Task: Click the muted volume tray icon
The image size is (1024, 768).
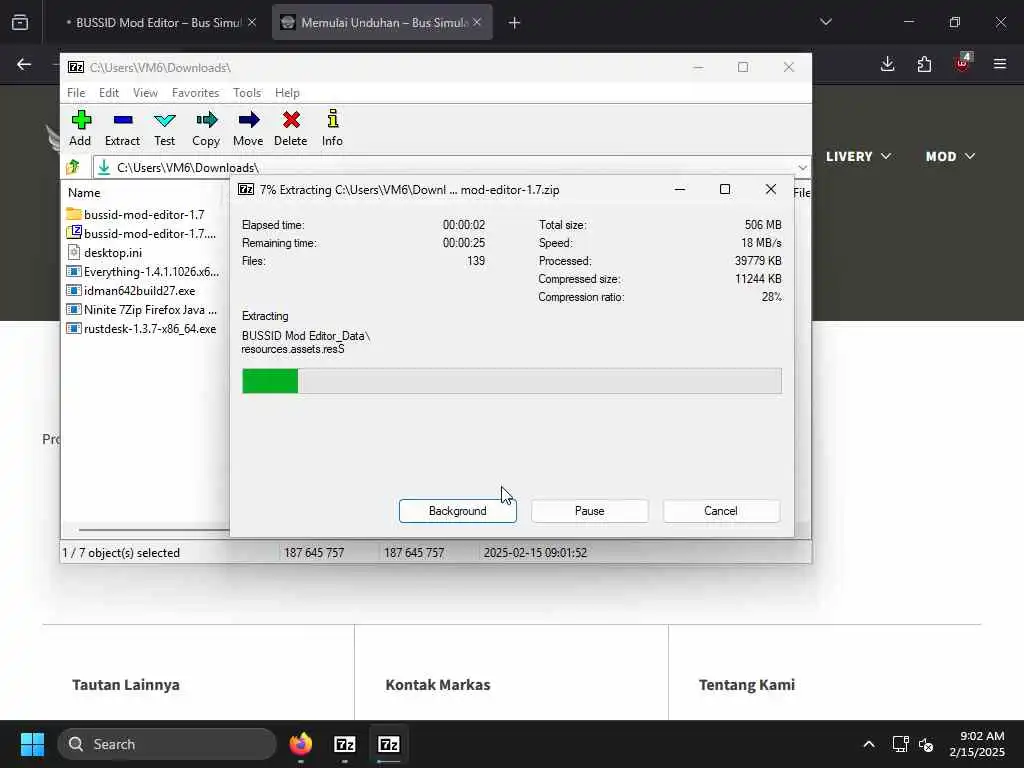Action: 926,744
